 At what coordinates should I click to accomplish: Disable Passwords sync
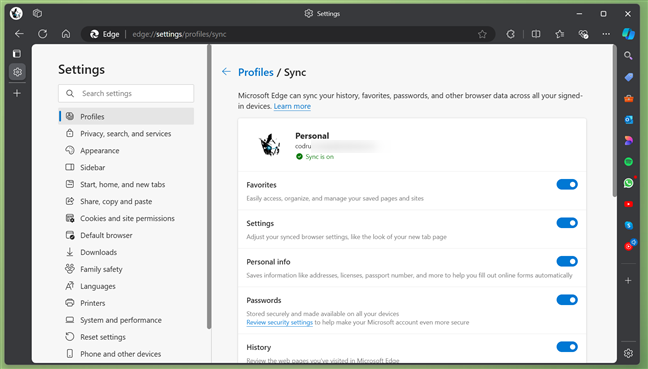(567, 300)
